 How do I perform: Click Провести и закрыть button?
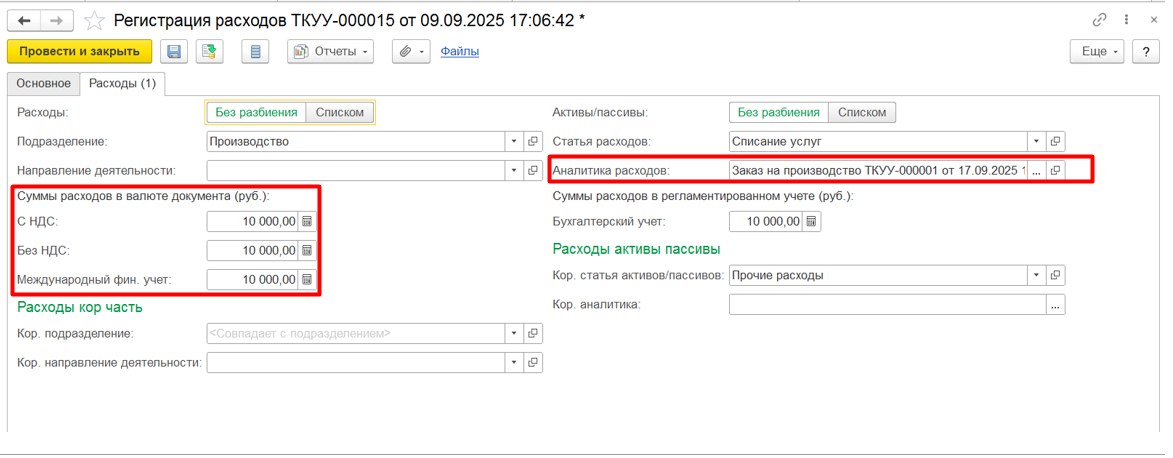click(79, 52)
